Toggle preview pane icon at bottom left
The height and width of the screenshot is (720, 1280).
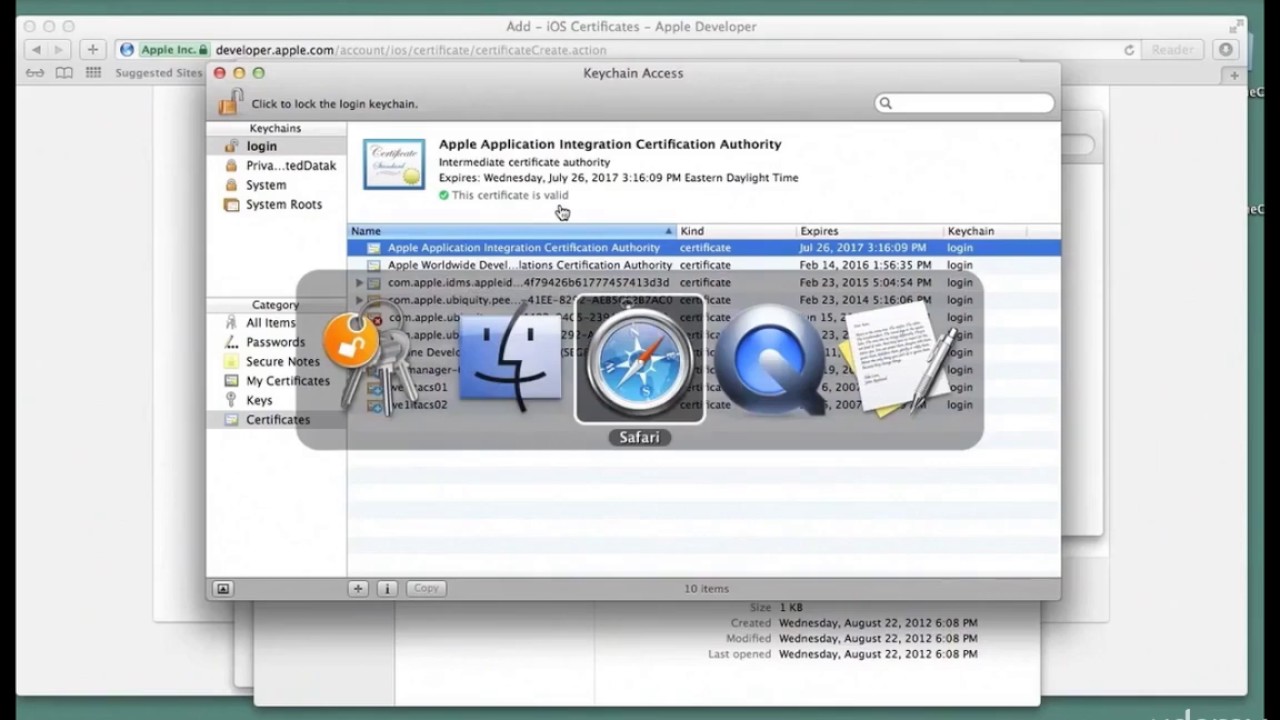(223, 589)
